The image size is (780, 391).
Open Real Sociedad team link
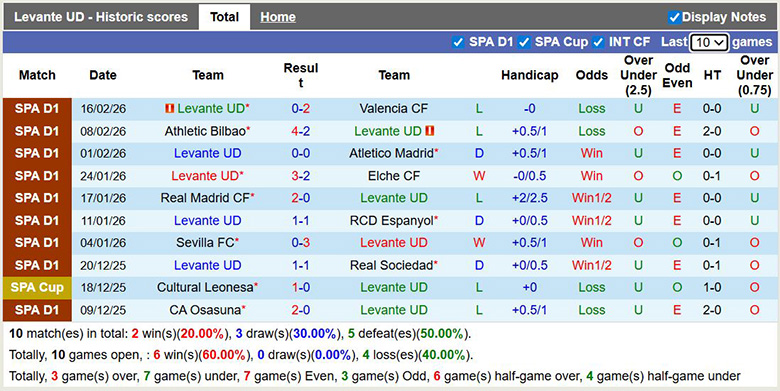coord(391,265)
